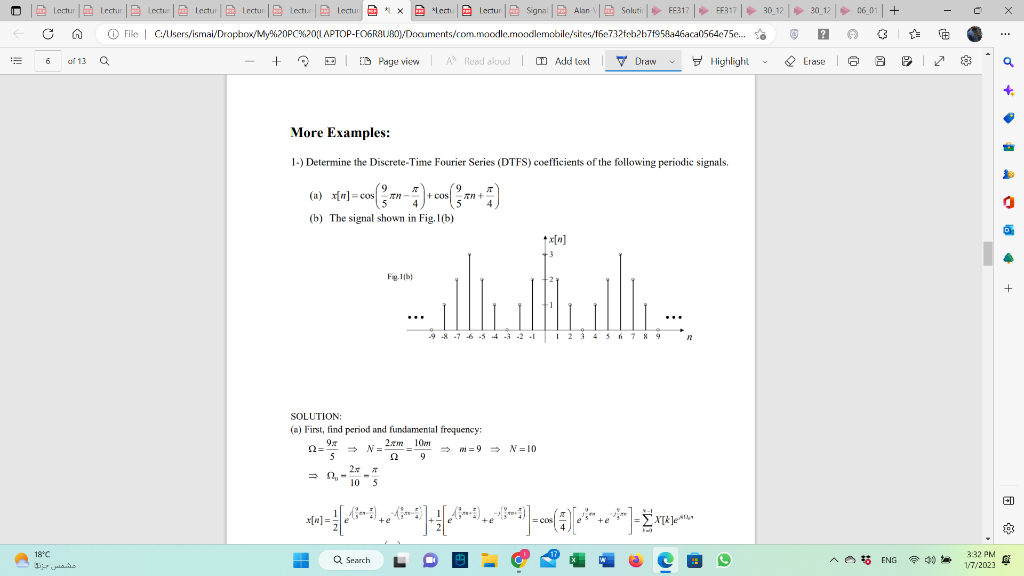Open PDF toolbar settings gear

click(966, 61)
